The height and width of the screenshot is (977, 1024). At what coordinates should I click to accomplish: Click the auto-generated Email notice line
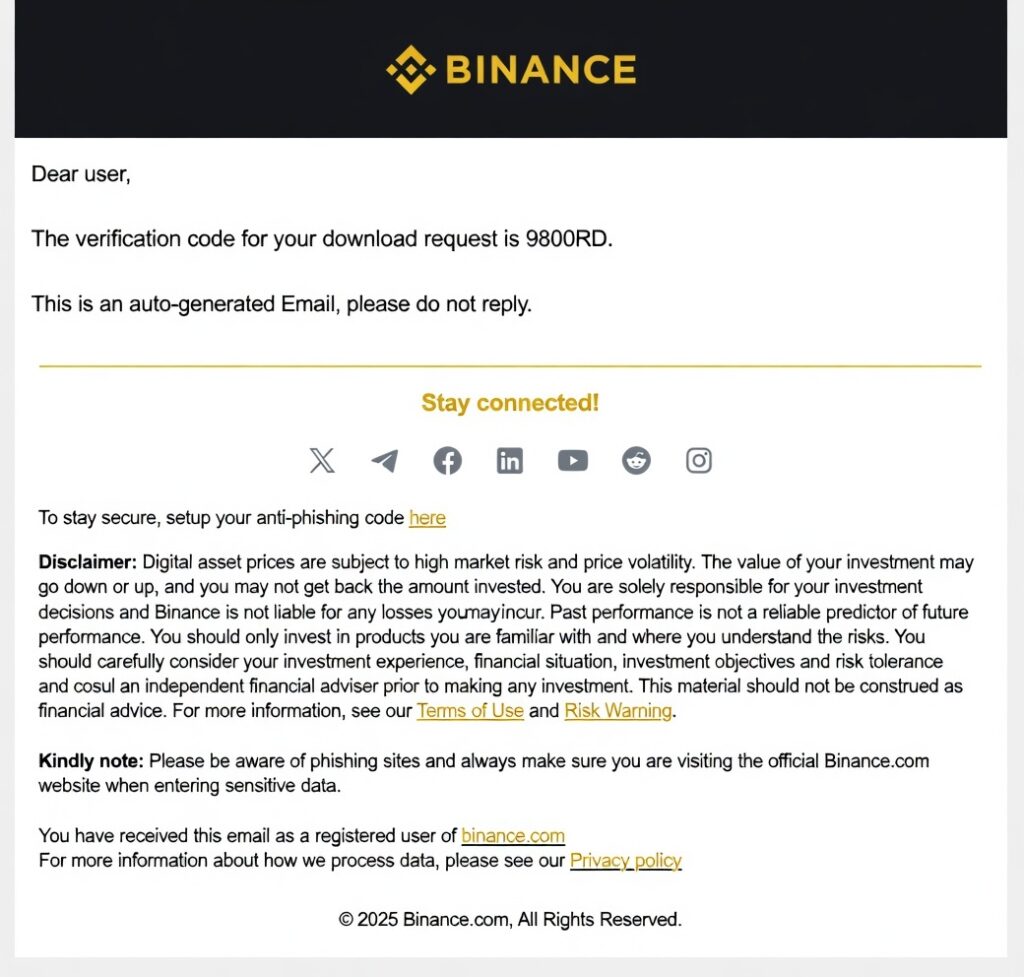(x=281, y=304)
